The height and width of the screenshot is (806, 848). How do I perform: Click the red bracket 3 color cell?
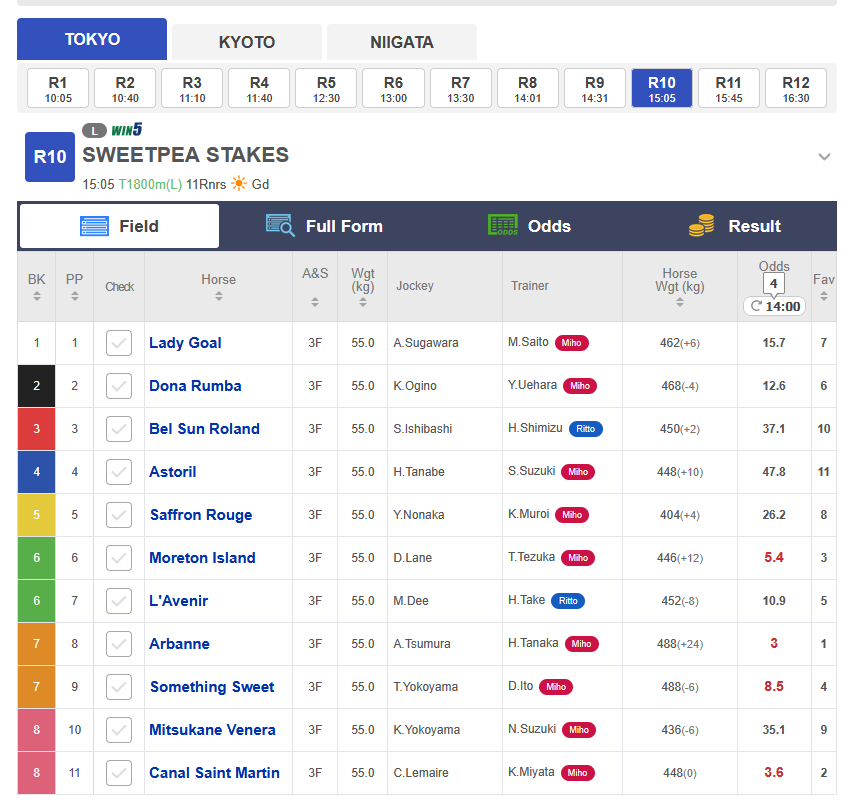coord(37,429)
